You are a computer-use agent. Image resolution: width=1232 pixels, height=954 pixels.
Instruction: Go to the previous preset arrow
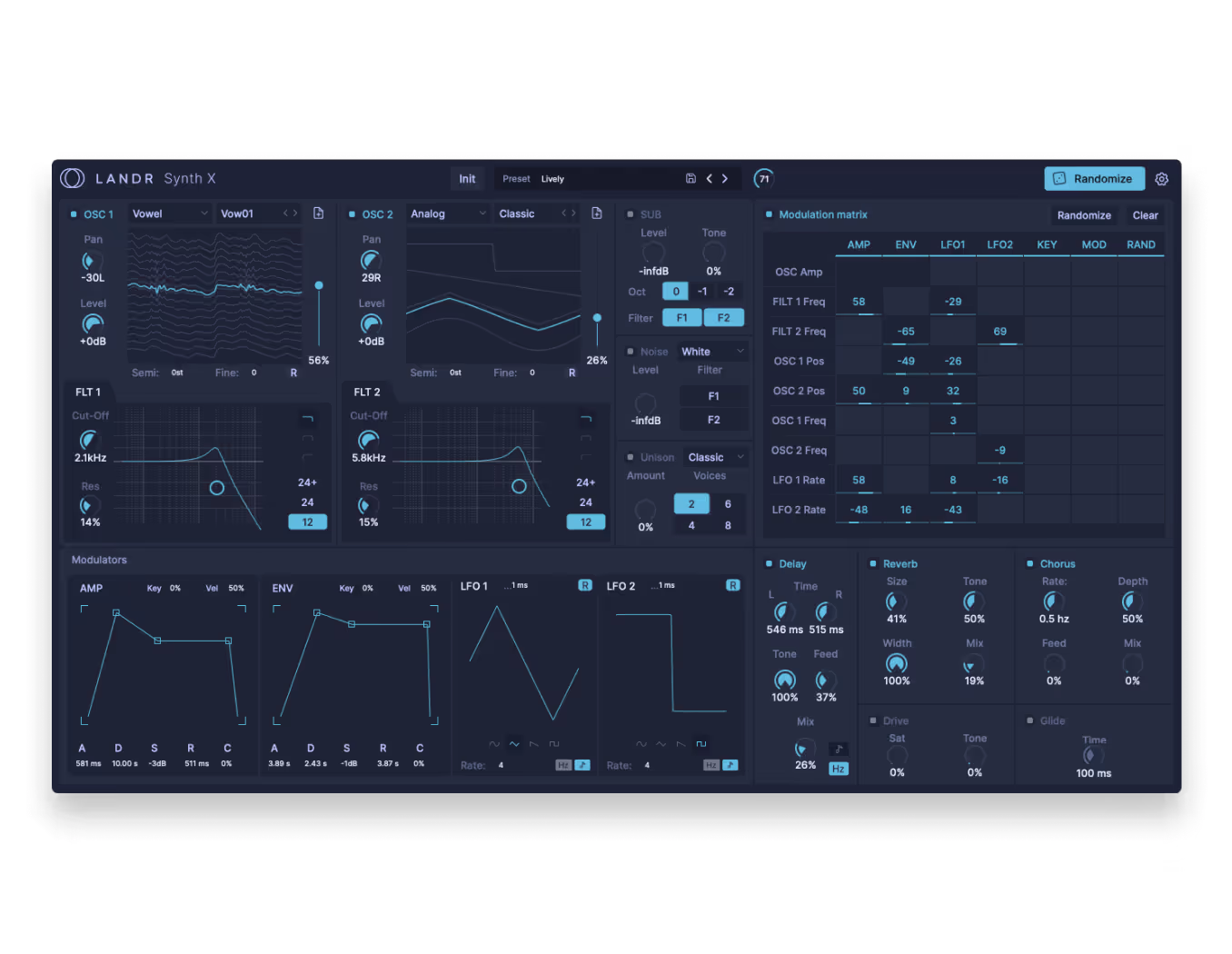pos(710,179)
